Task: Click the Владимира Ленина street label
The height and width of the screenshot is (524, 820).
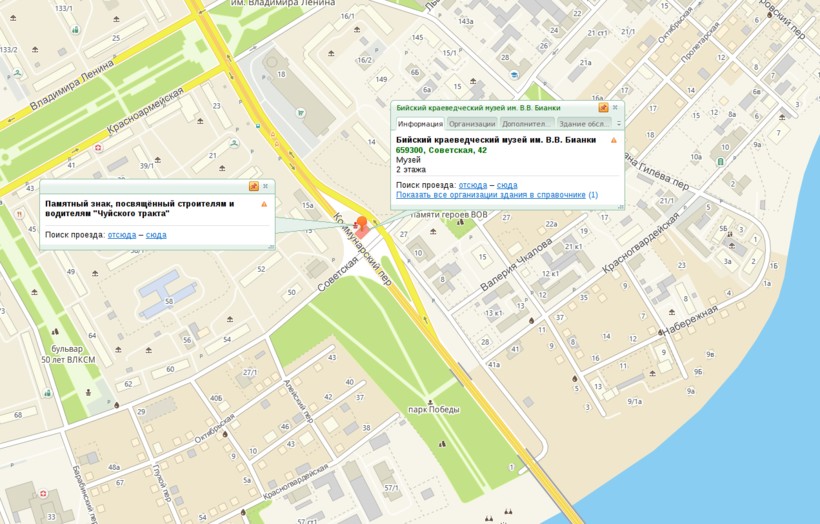Action: pos(72,85)
